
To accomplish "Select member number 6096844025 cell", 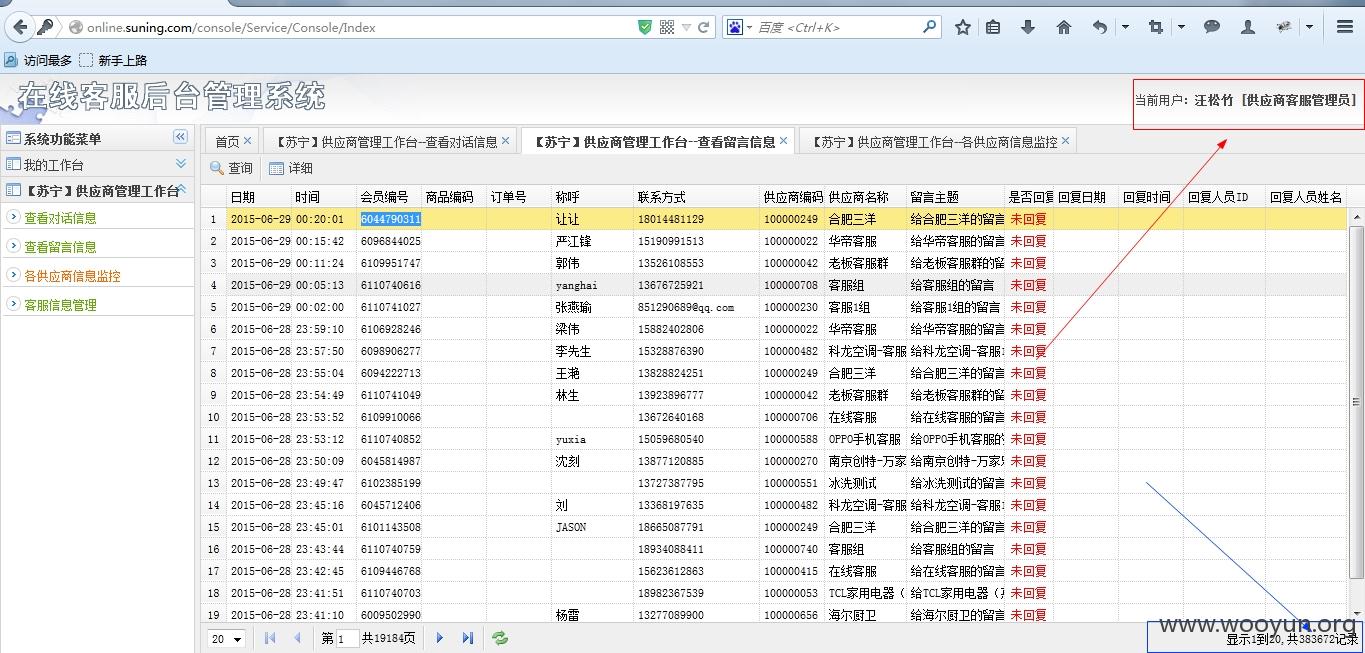I will 391,241.
